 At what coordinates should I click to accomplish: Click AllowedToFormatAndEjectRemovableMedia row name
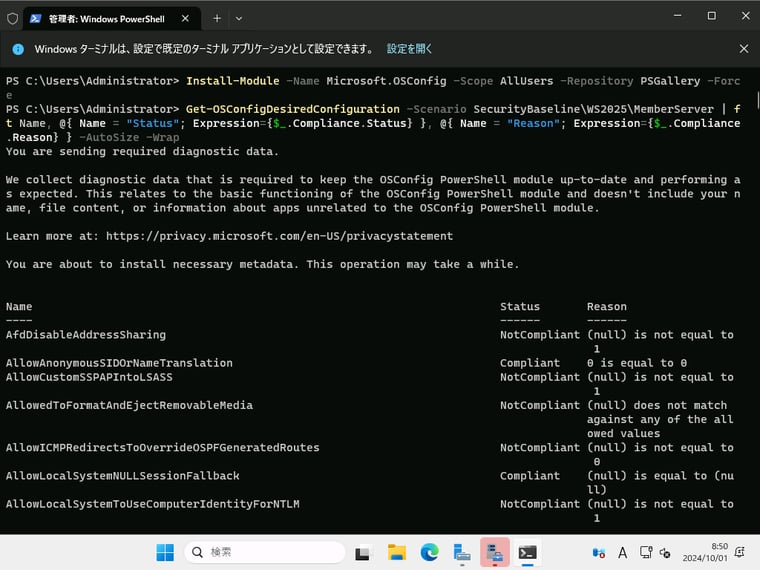(x=129, y=405)
